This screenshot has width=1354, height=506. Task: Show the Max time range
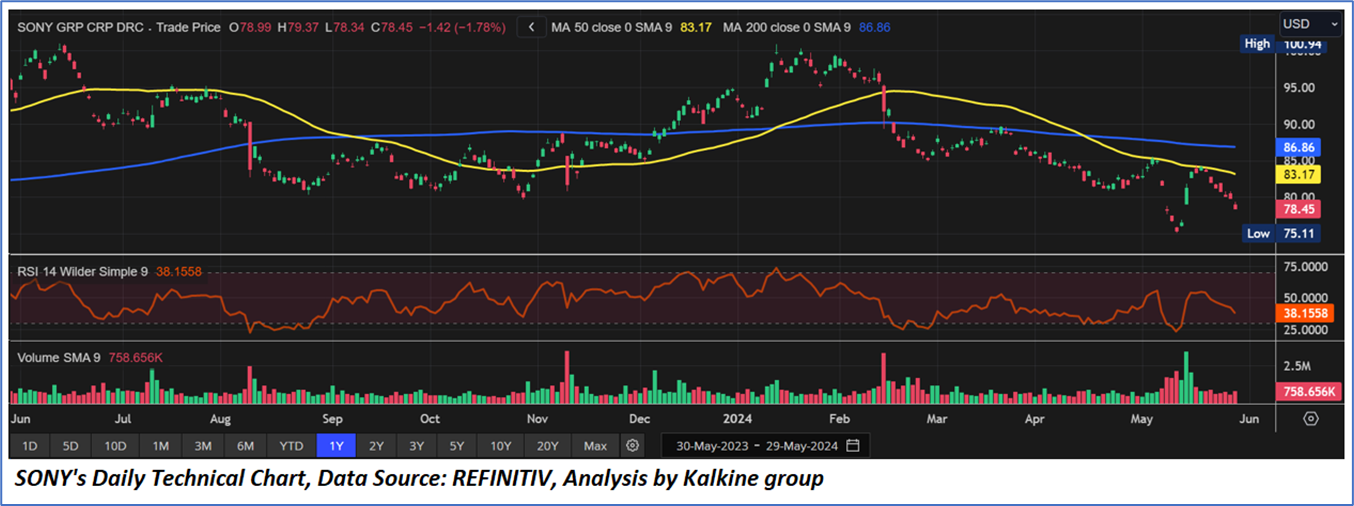[595, 445]
